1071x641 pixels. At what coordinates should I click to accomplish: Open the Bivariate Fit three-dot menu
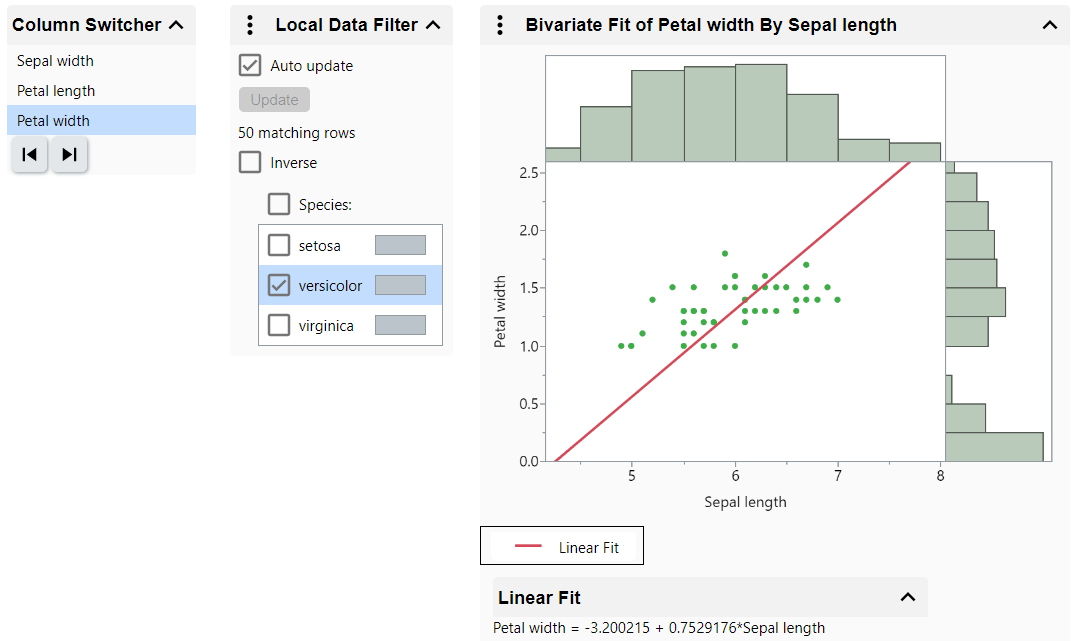coord(500,25)
